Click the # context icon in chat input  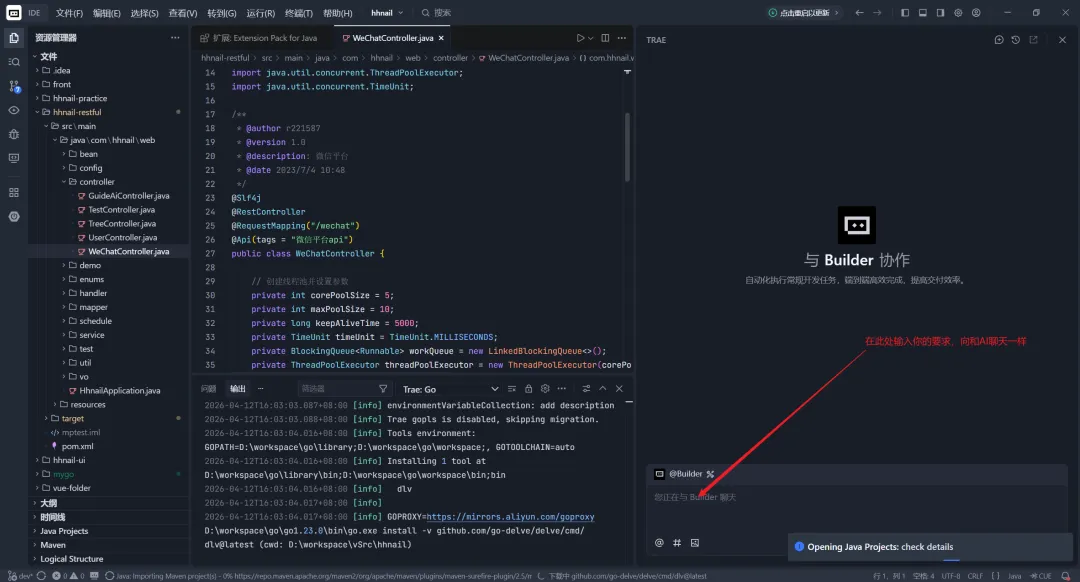(x=677, y=543)
